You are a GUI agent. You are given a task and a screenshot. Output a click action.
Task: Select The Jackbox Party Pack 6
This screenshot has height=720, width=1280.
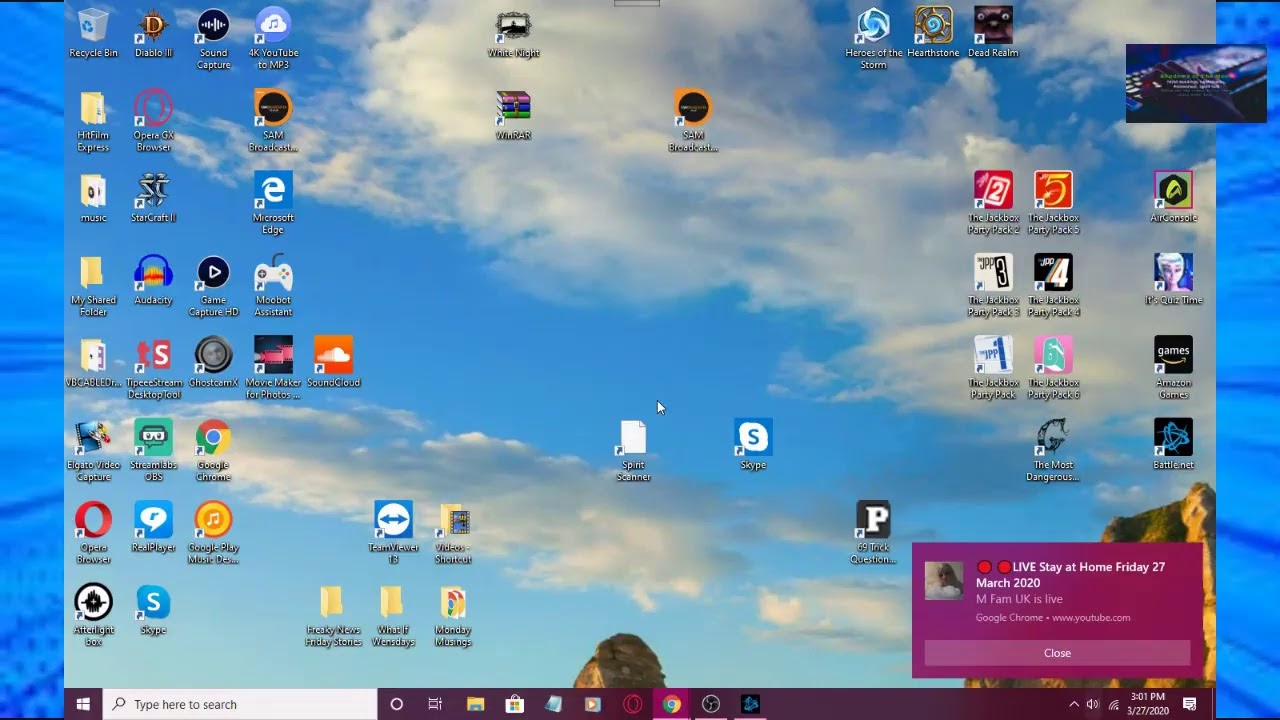[x=1053, y=369]
